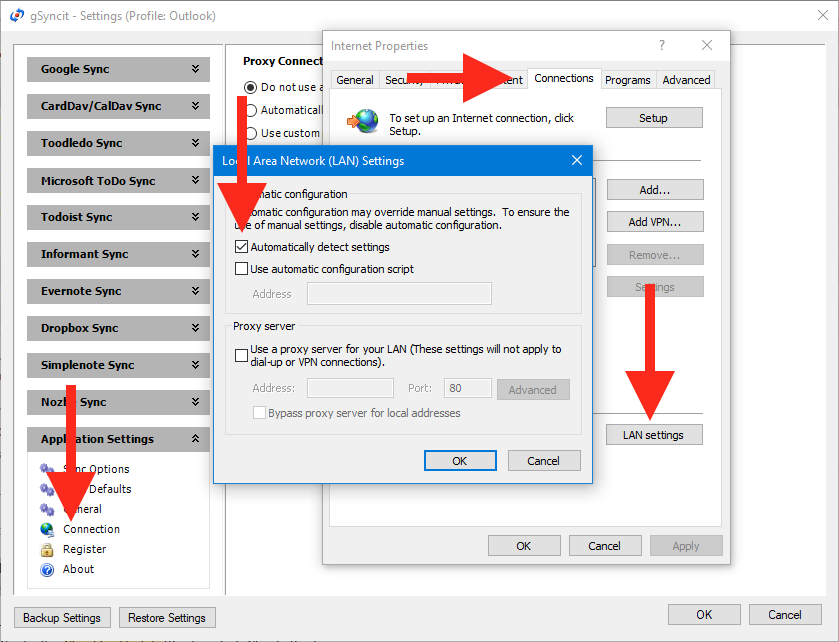This screenshot has width=839, height=642.
Task: Expand the Dropbox Sync section
Action: [x=118, y=328]
